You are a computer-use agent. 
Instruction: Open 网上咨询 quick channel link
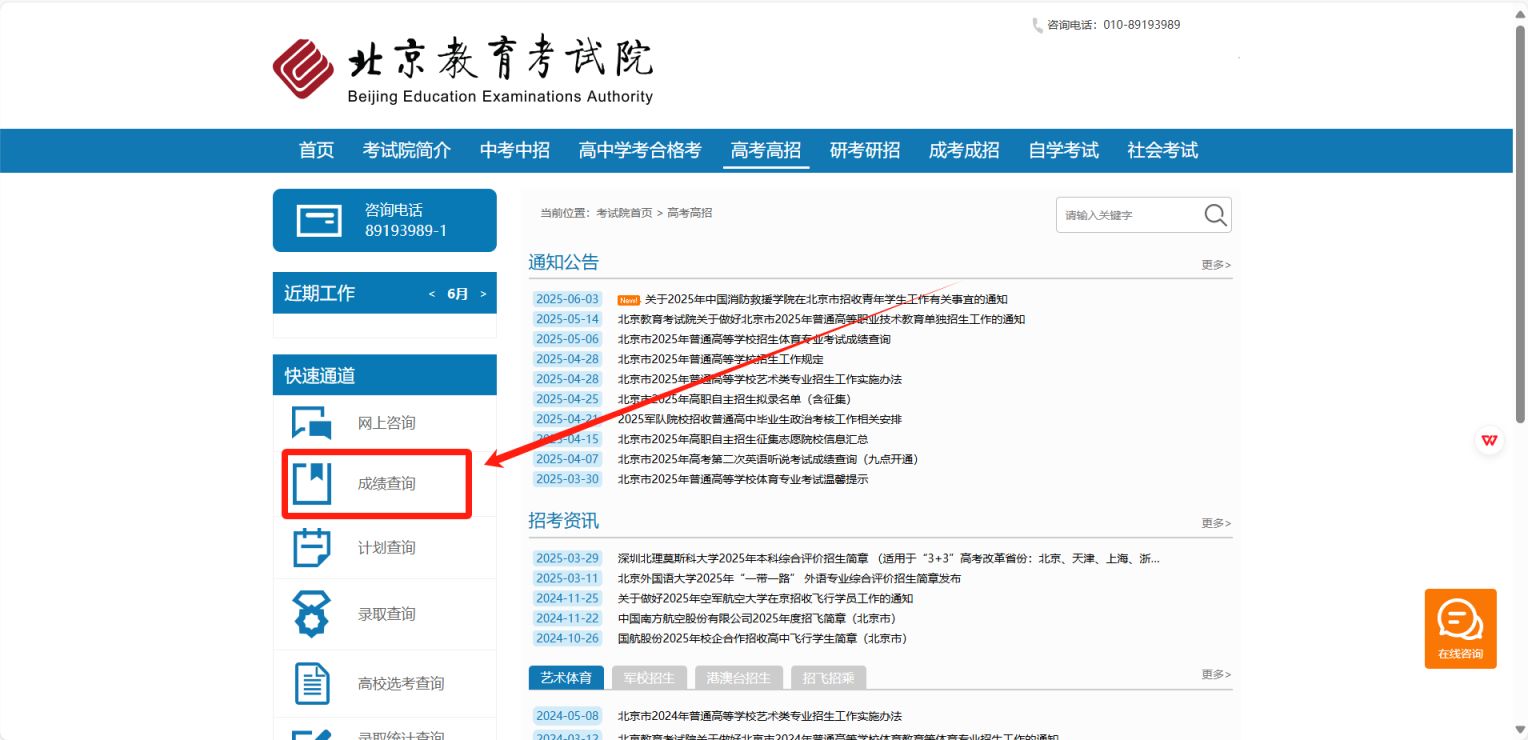coord(387,423)
